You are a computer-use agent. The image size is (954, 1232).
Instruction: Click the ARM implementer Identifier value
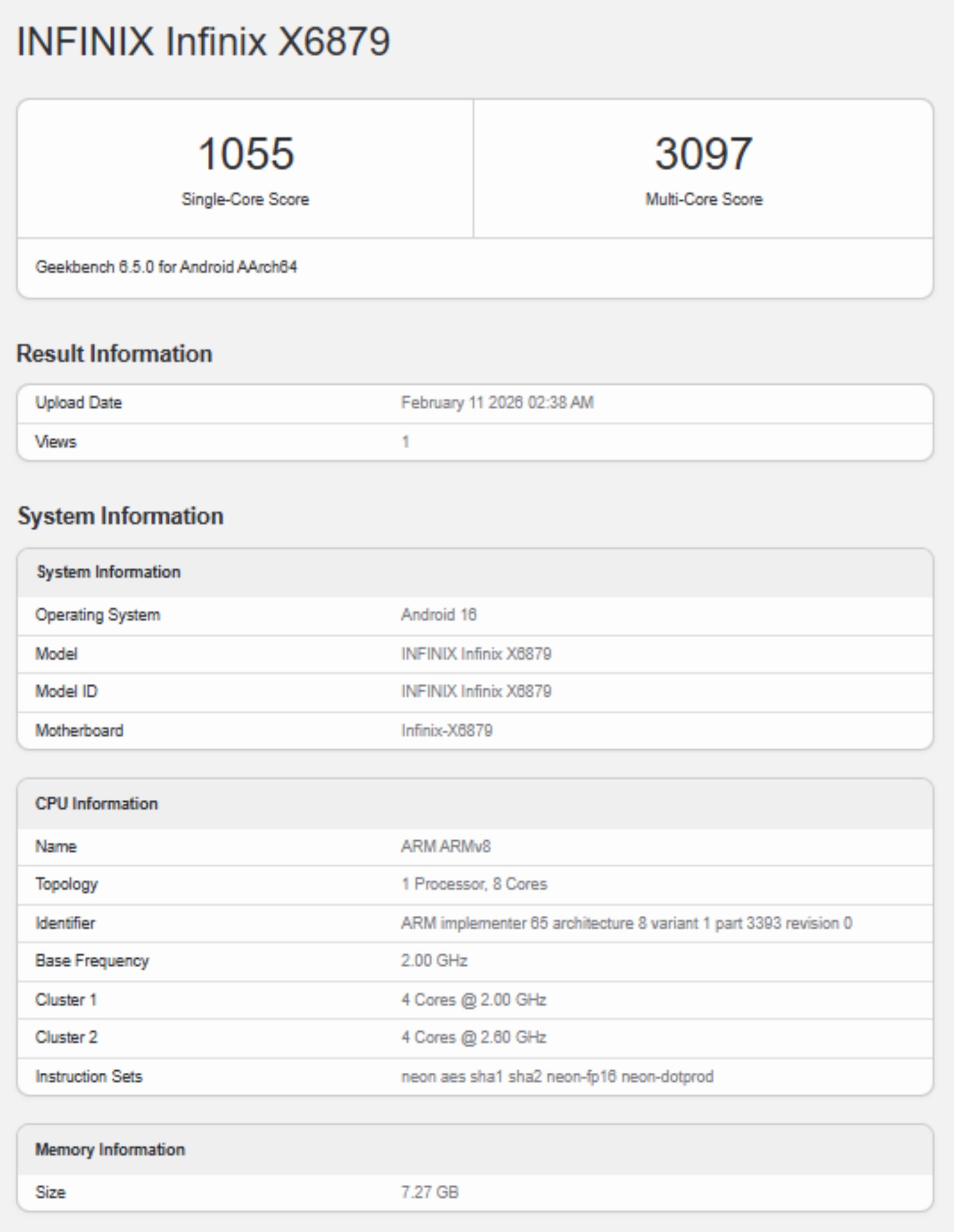(x=626, y=924)
